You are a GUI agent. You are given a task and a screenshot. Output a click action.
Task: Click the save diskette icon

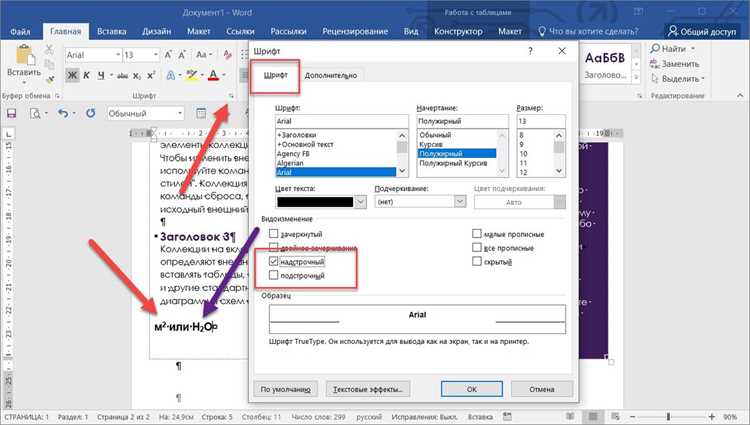(x=11, y=113)
